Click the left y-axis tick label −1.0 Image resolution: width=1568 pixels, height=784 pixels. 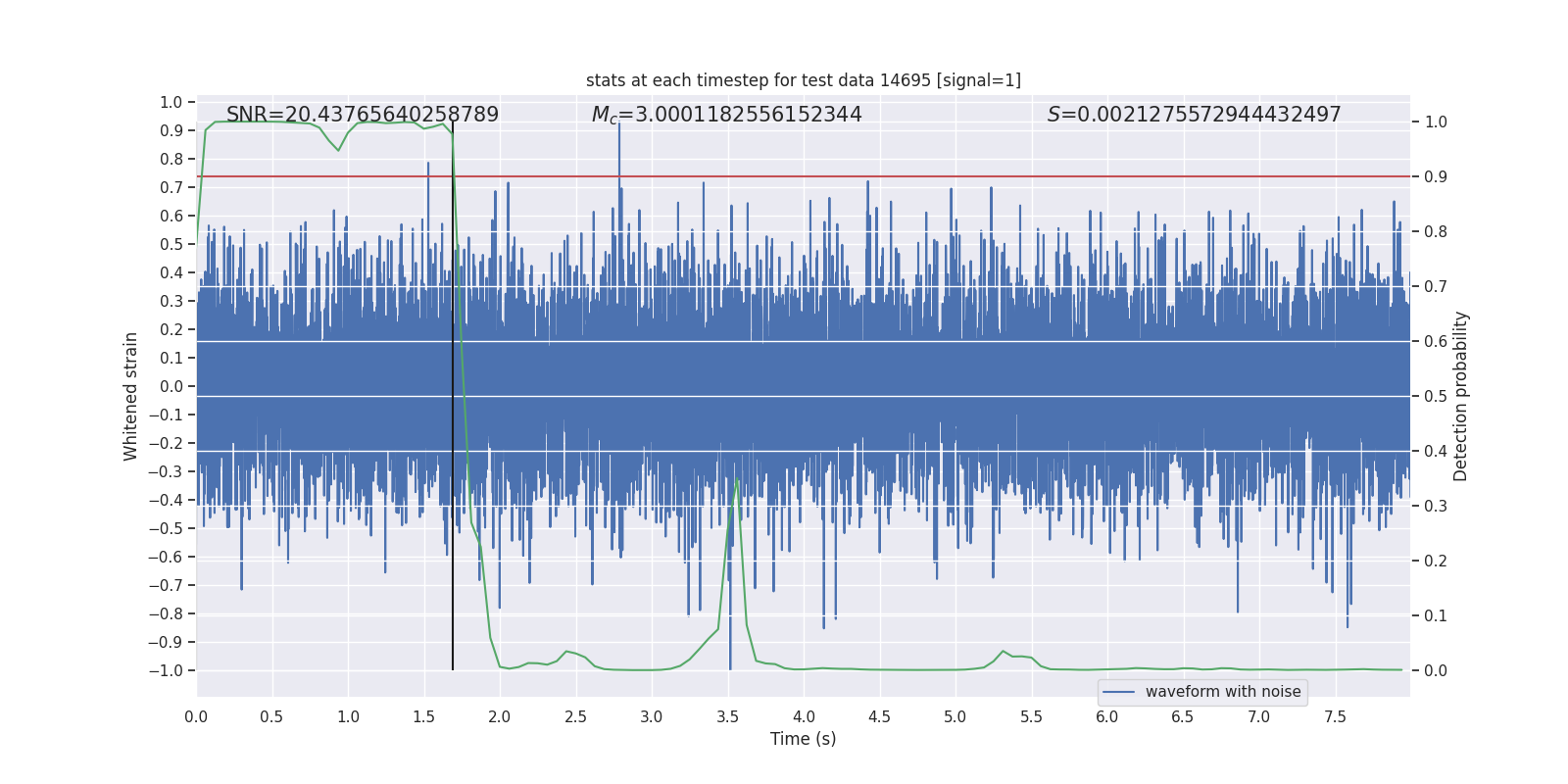click(x=166, y=670)
